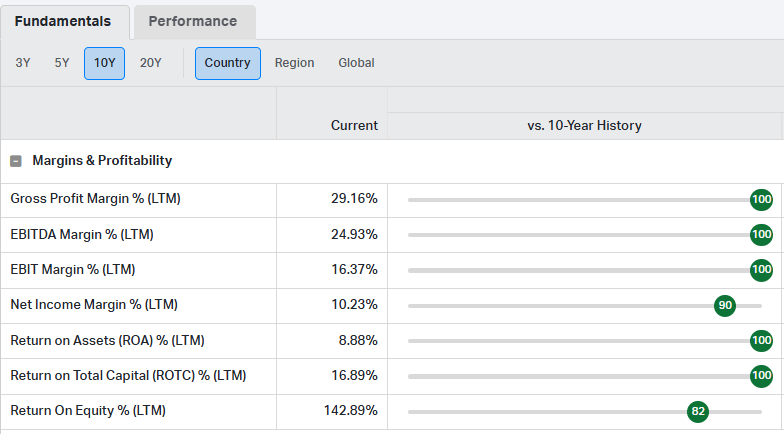Collapse the Margins & Profitability section
Viewport: 784px width, 434px height.
16,161
